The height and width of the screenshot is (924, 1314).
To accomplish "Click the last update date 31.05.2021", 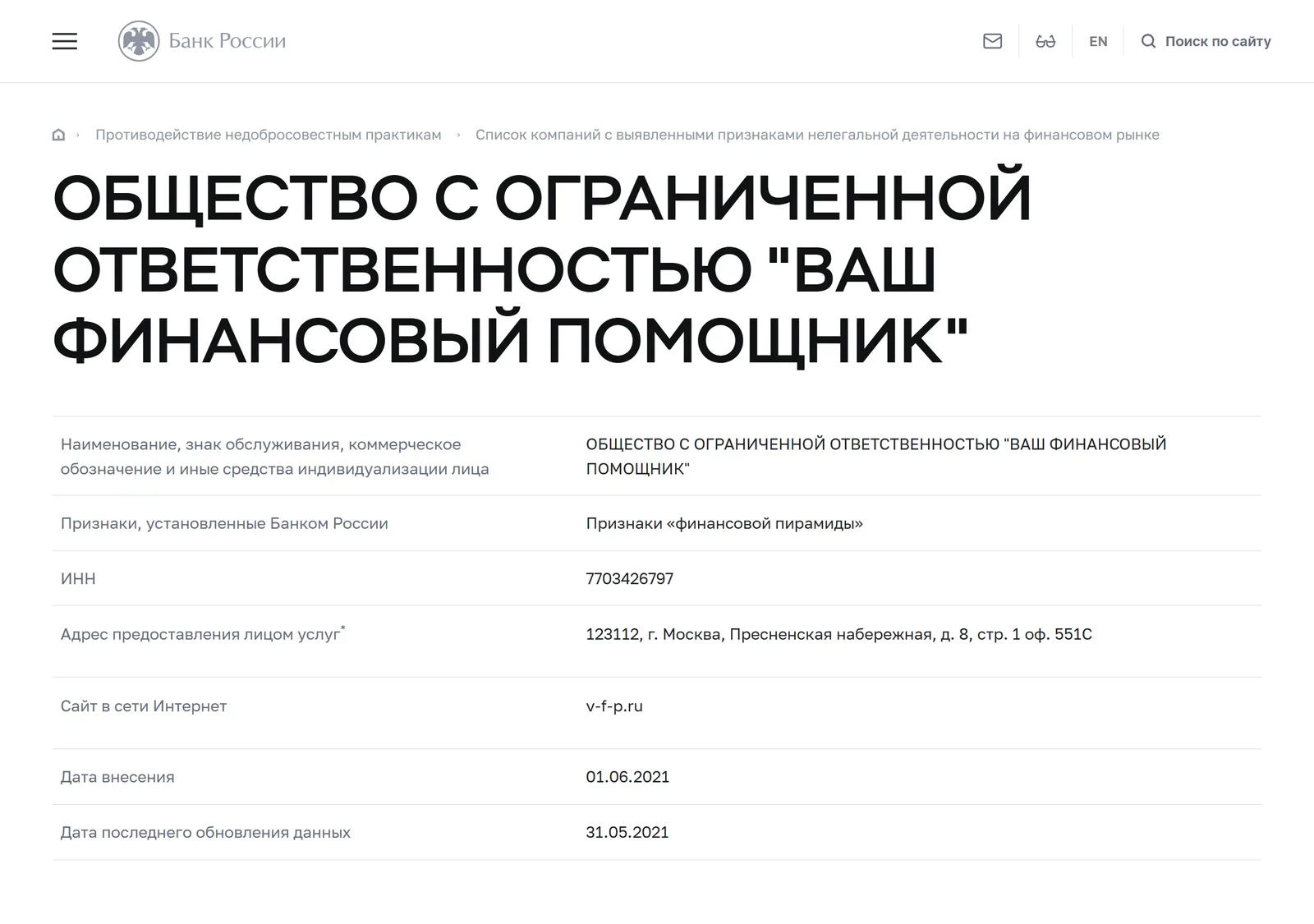I will (x=627, y=833).
